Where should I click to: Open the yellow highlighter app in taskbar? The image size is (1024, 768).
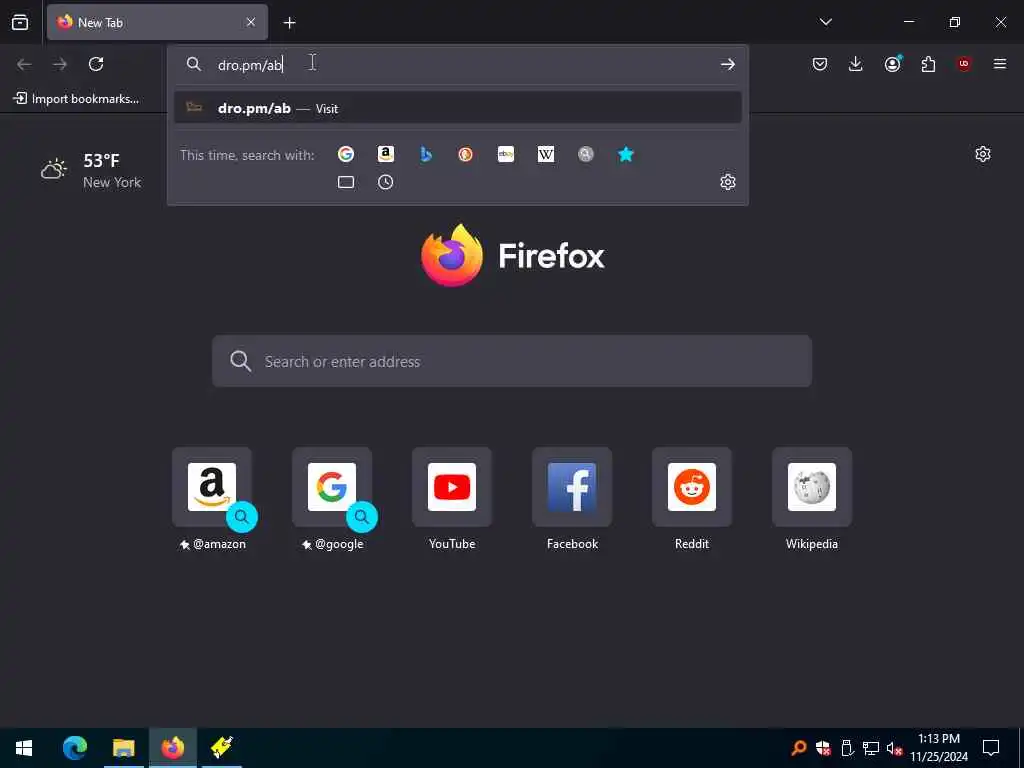pos(222,748)
